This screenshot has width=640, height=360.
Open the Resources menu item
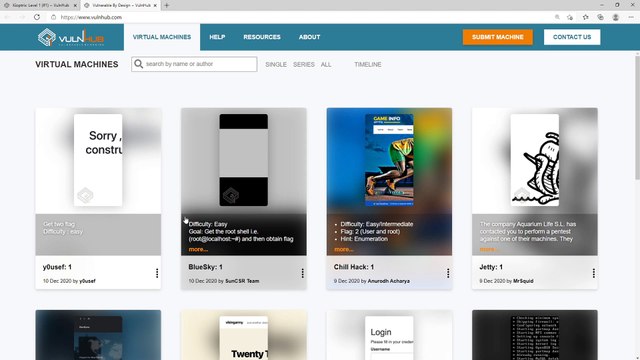262,37
